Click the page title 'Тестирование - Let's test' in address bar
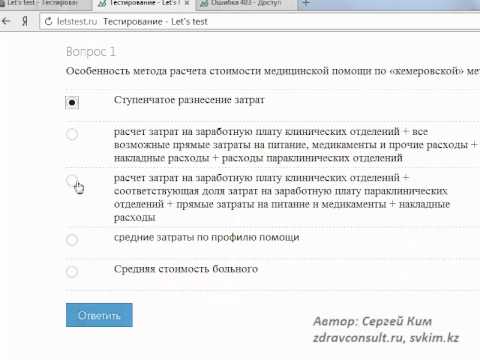This screenshot has height=360, width=480. 155,22
